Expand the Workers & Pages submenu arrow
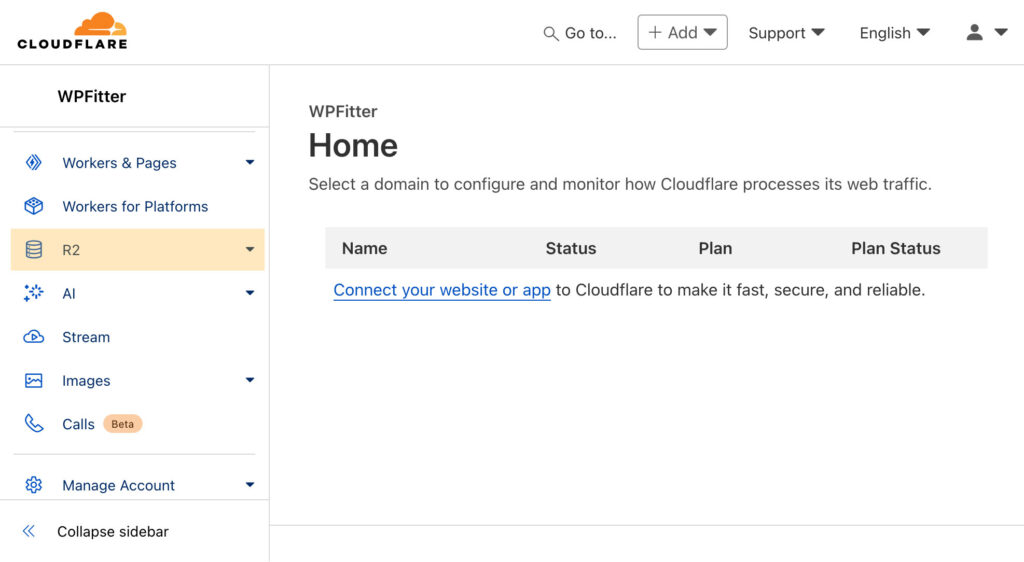 point(250,163)
